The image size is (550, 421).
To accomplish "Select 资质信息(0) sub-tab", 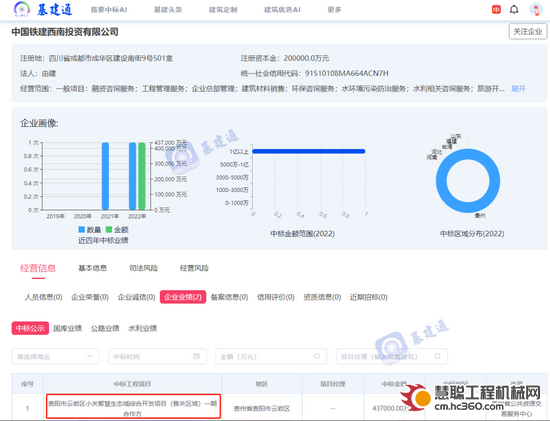I will 322,297.
